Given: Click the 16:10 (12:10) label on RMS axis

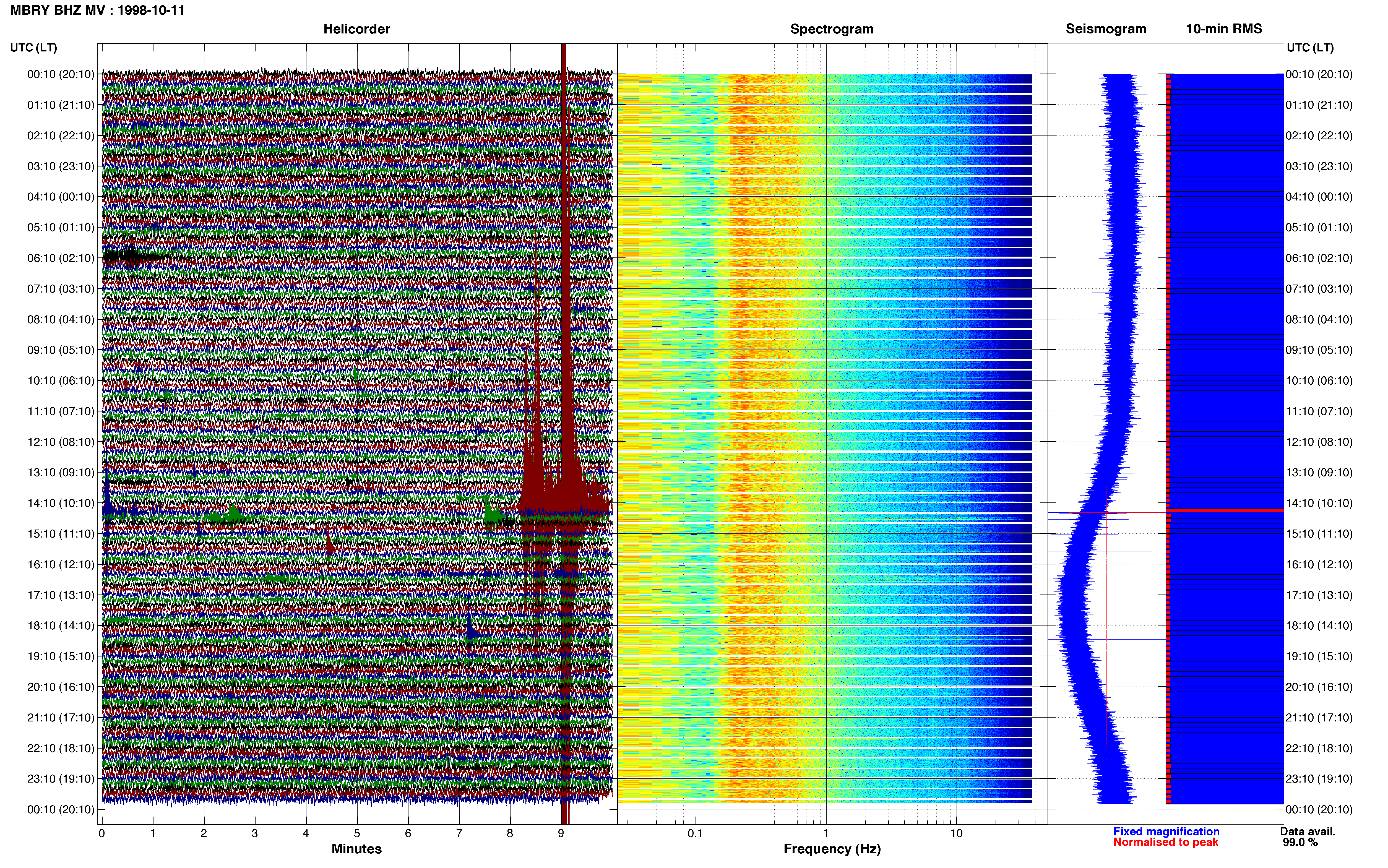Looking at the screenshot, I should pyautogui.click(x=1319, y=564).
